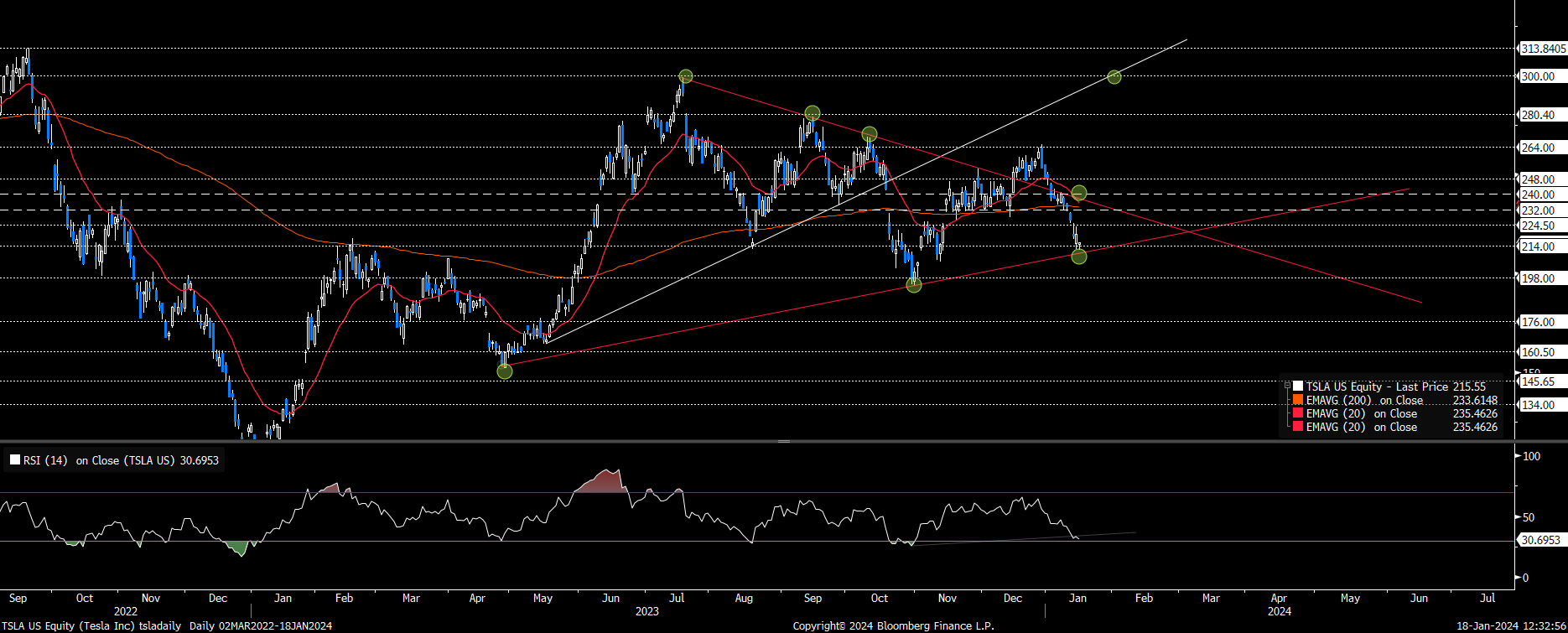Select the green circle marker at September 2023 high

(x=813, y=113)
